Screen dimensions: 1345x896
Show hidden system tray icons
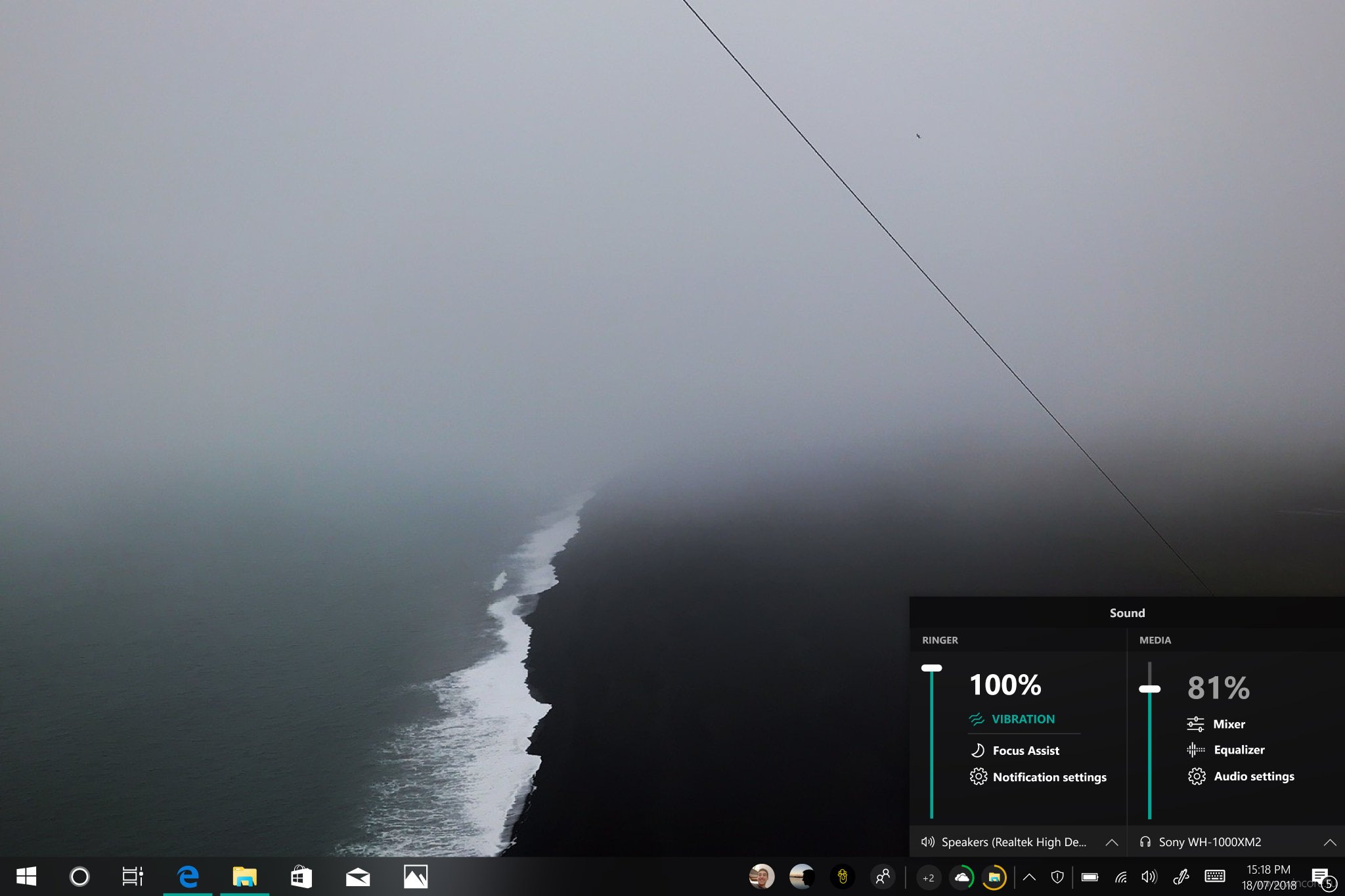click(1029, 877)
